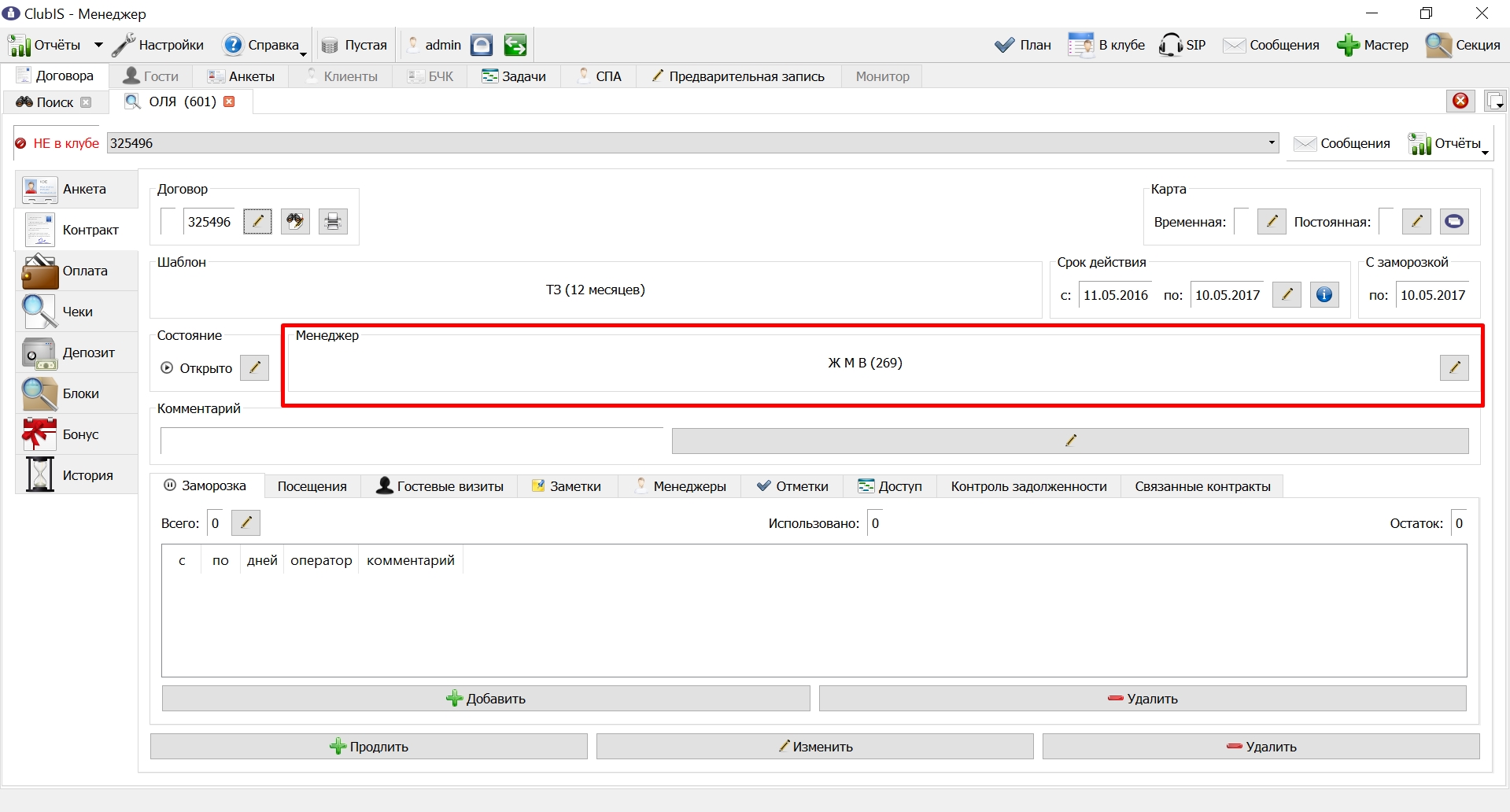Click the Продлить button
Screen dimensions: 1510x812
(369, 747)
